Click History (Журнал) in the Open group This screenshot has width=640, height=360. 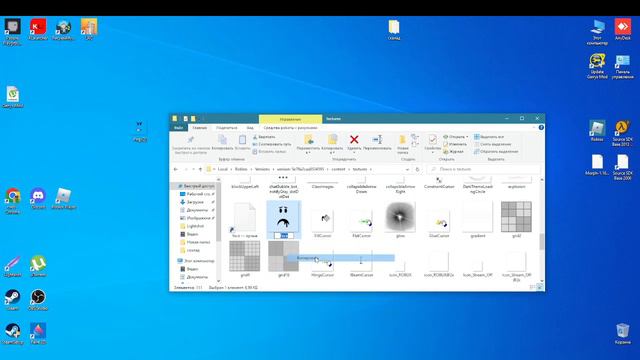pyautogui.click(x=453, y=151)
